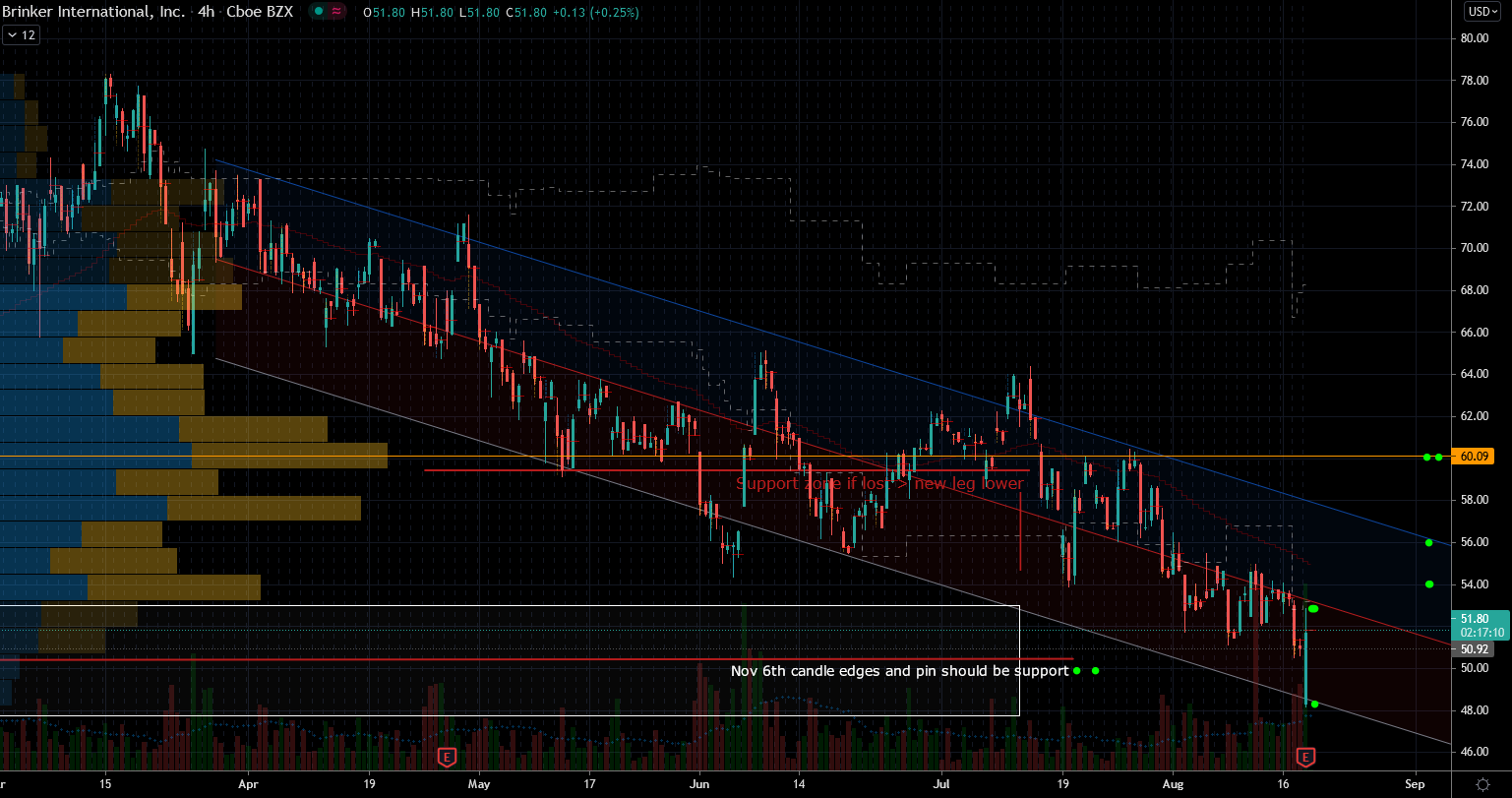Click the Jul label on time axis

(942, 783)
